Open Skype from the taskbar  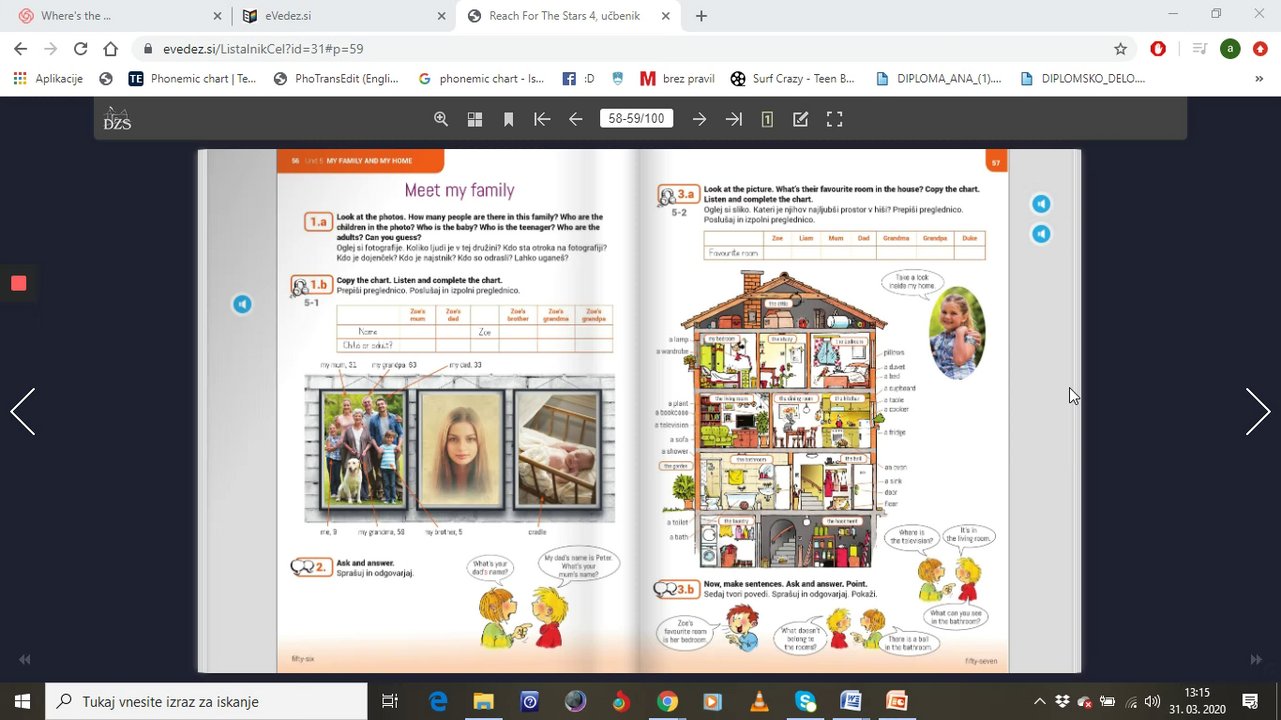(805, 701)
